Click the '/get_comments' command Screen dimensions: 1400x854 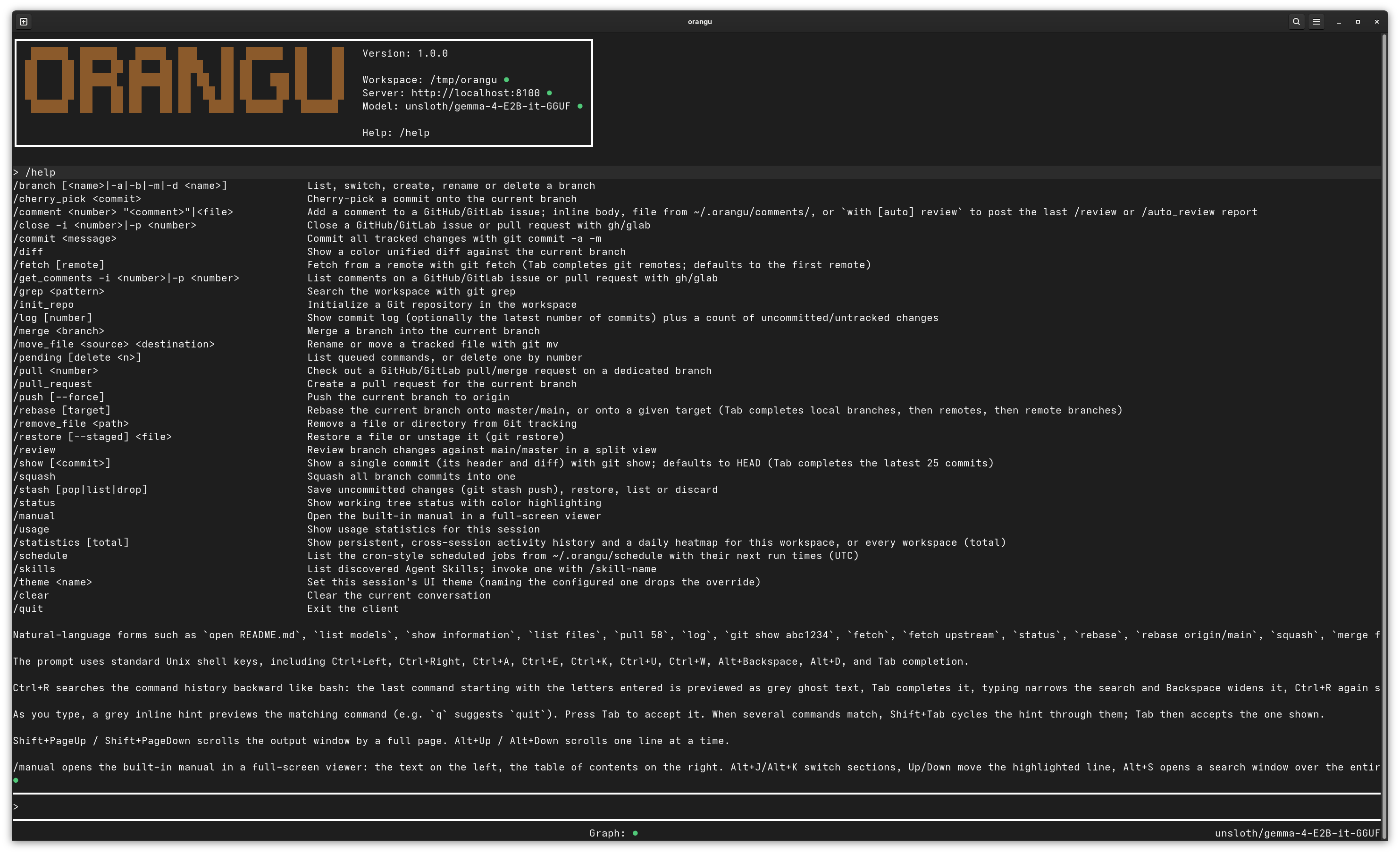[126, 278]
